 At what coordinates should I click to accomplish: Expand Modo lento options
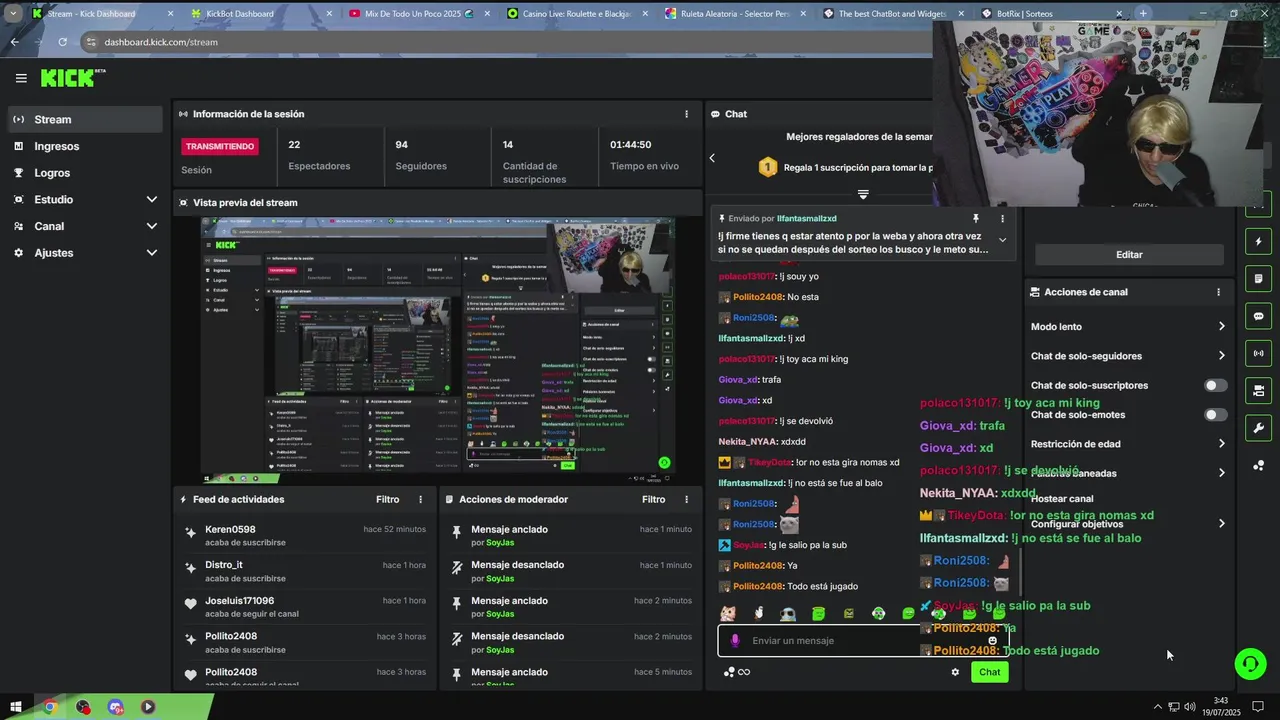point(1221,326)
